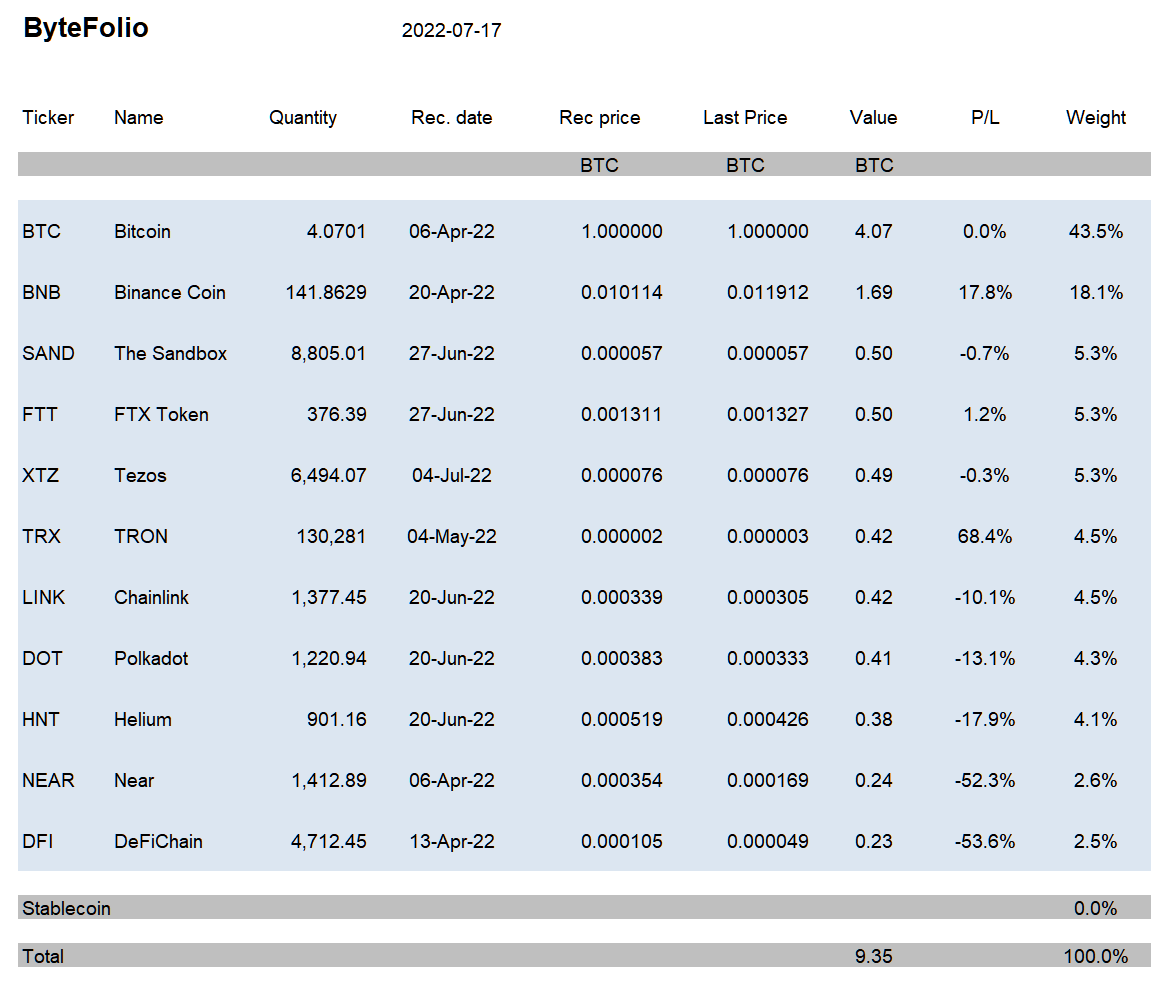Click XTZ value 0.49

pos(874,476)
